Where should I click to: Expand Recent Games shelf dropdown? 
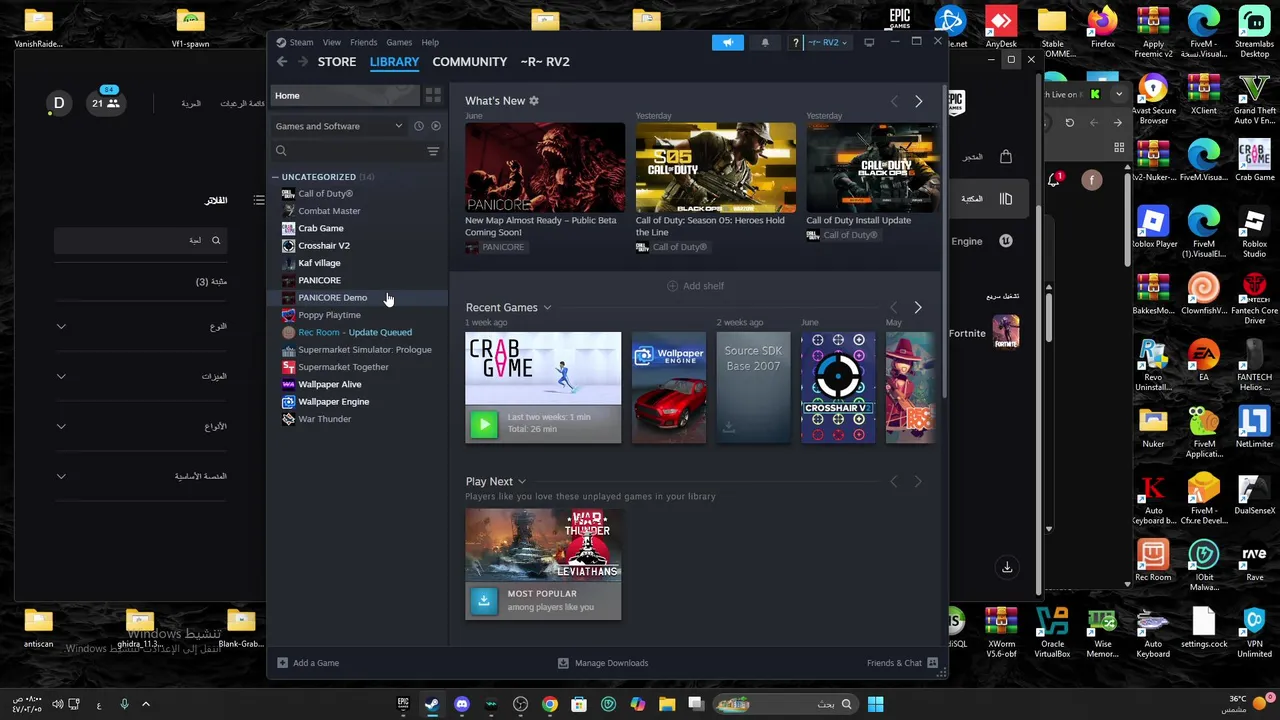pos(547,308)
